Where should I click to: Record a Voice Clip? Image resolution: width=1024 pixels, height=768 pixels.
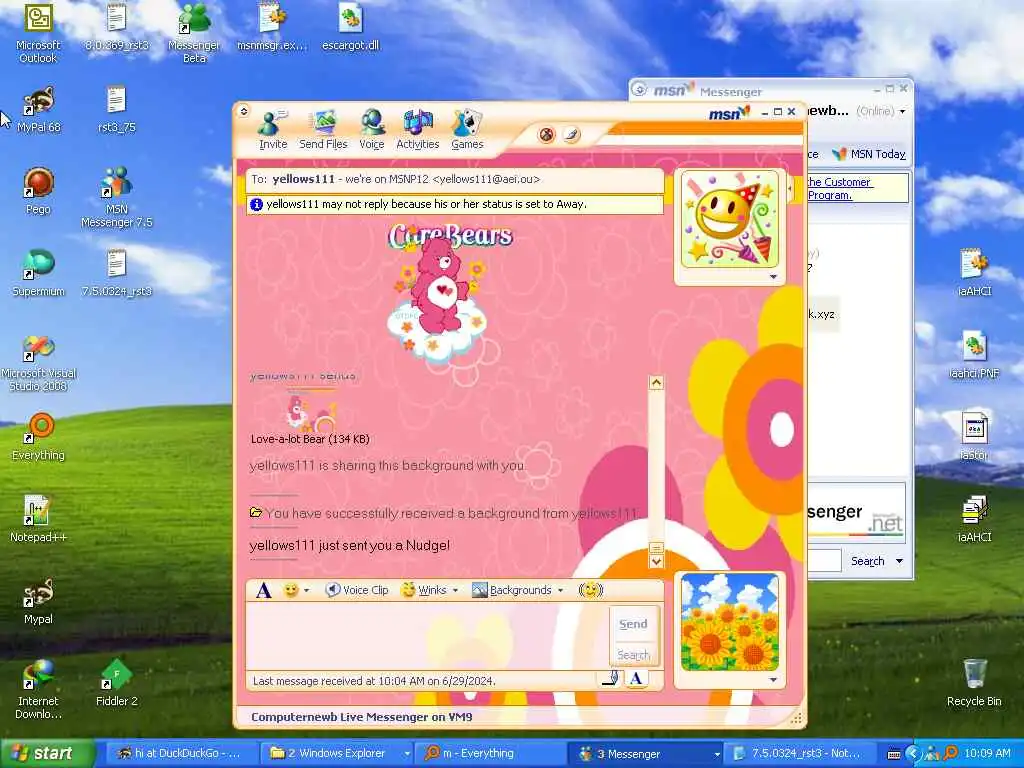[357, 590]
